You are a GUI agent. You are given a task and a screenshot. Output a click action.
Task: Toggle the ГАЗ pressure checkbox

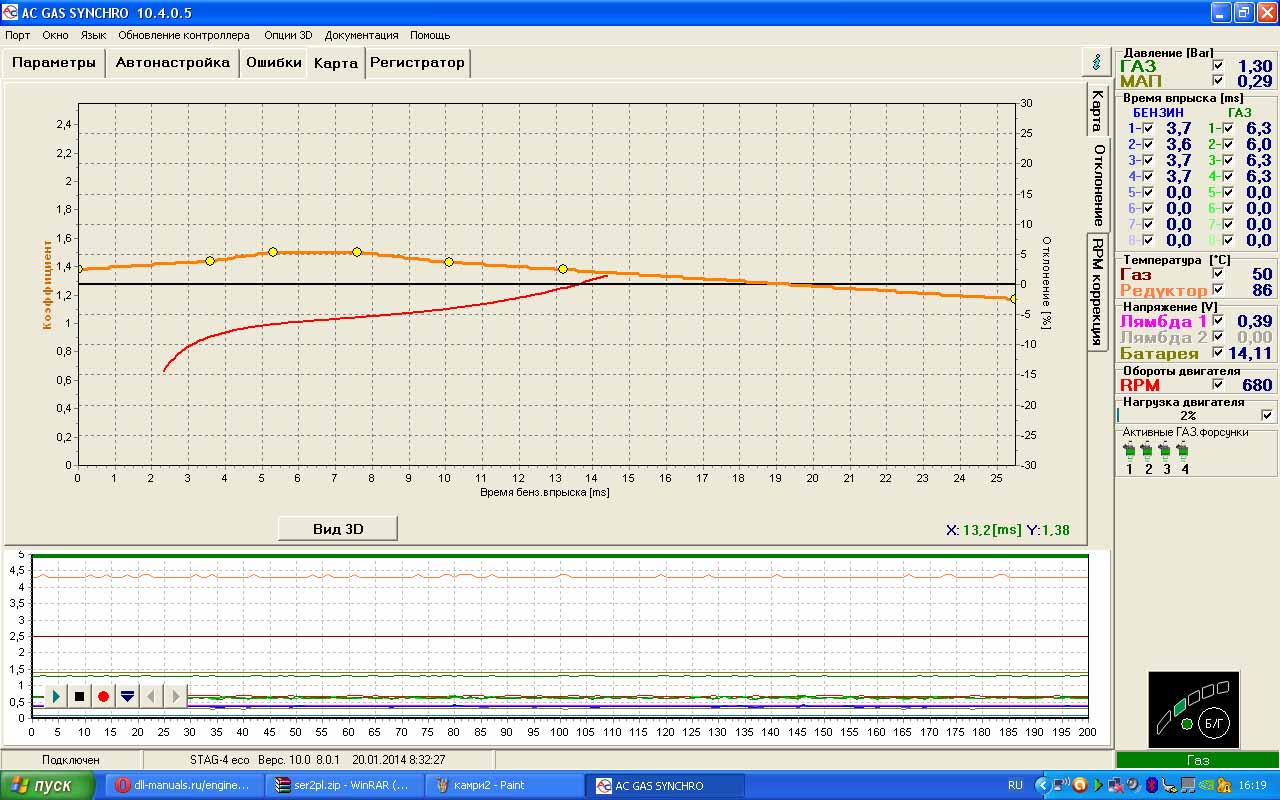pyautogui.click(x=1217, y=66)
